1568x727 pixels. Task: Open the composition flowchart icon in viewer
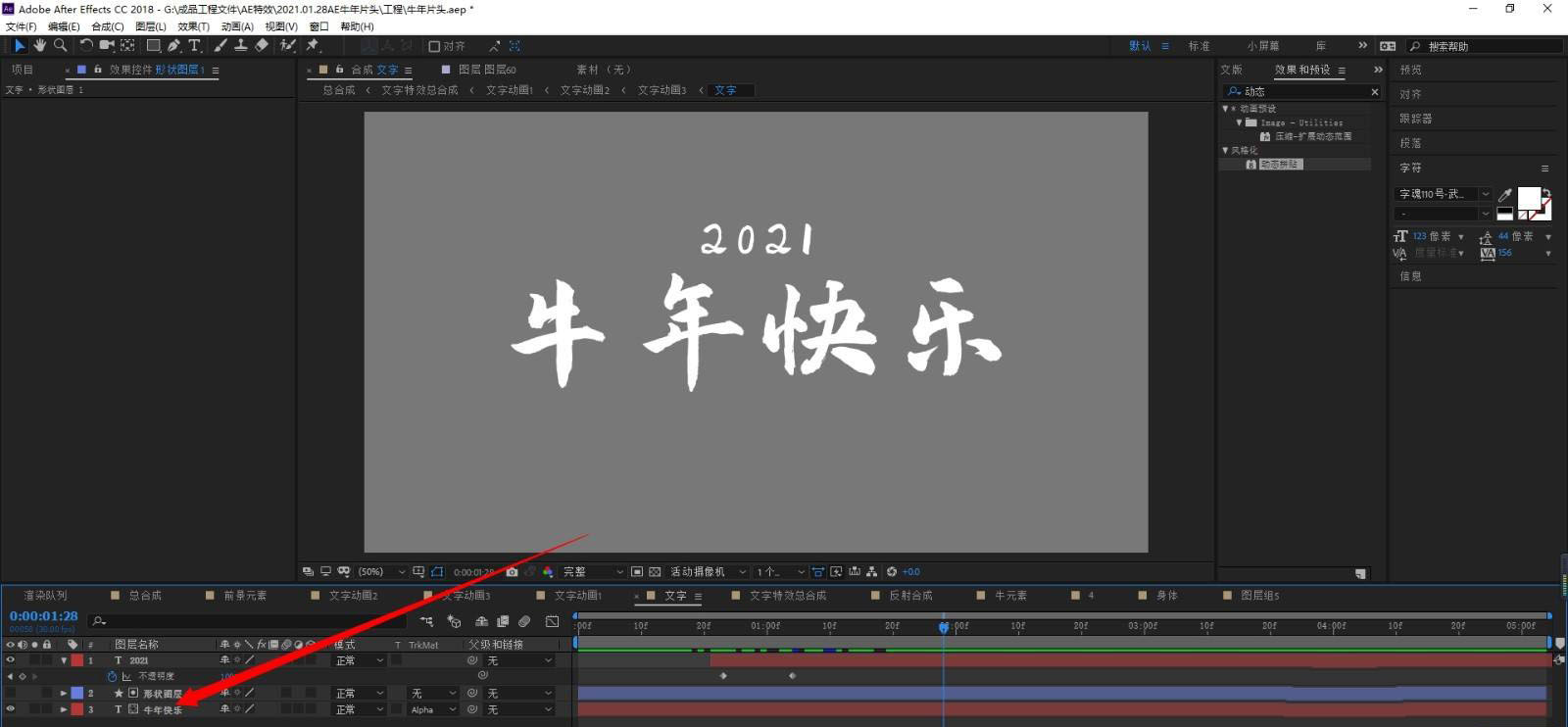871,571
